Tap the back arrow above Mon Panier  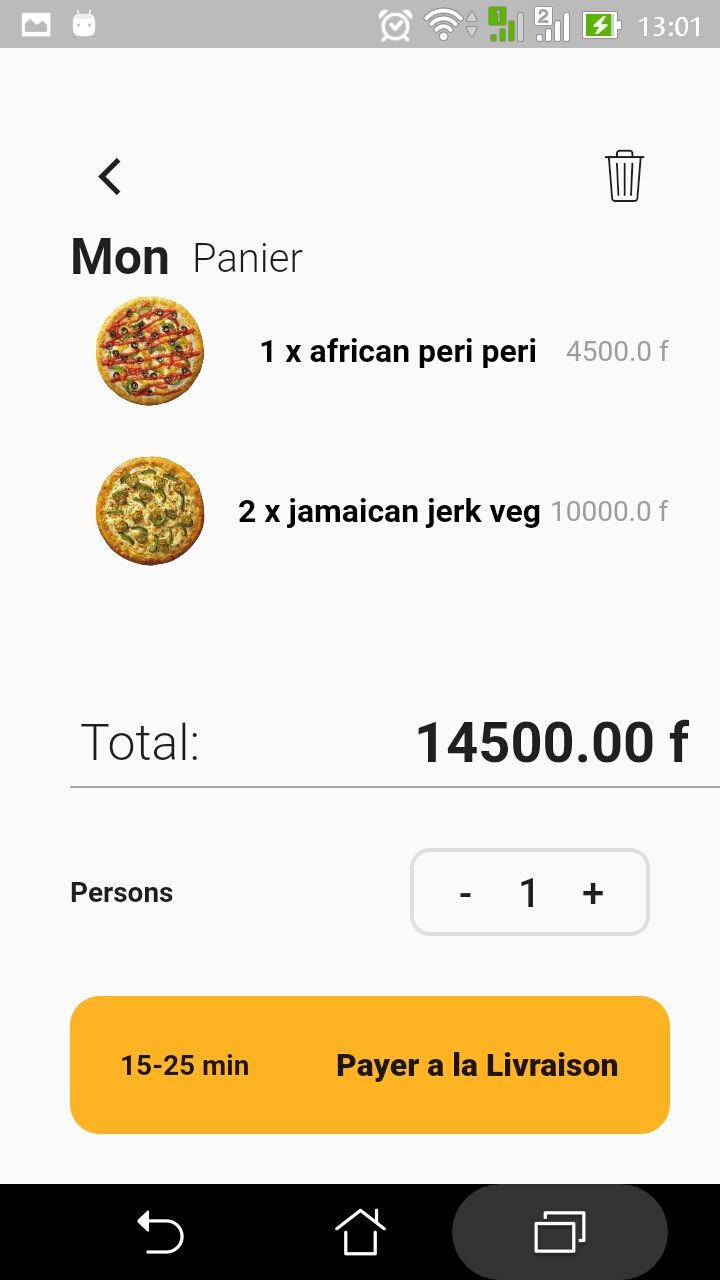coord(110,177)
